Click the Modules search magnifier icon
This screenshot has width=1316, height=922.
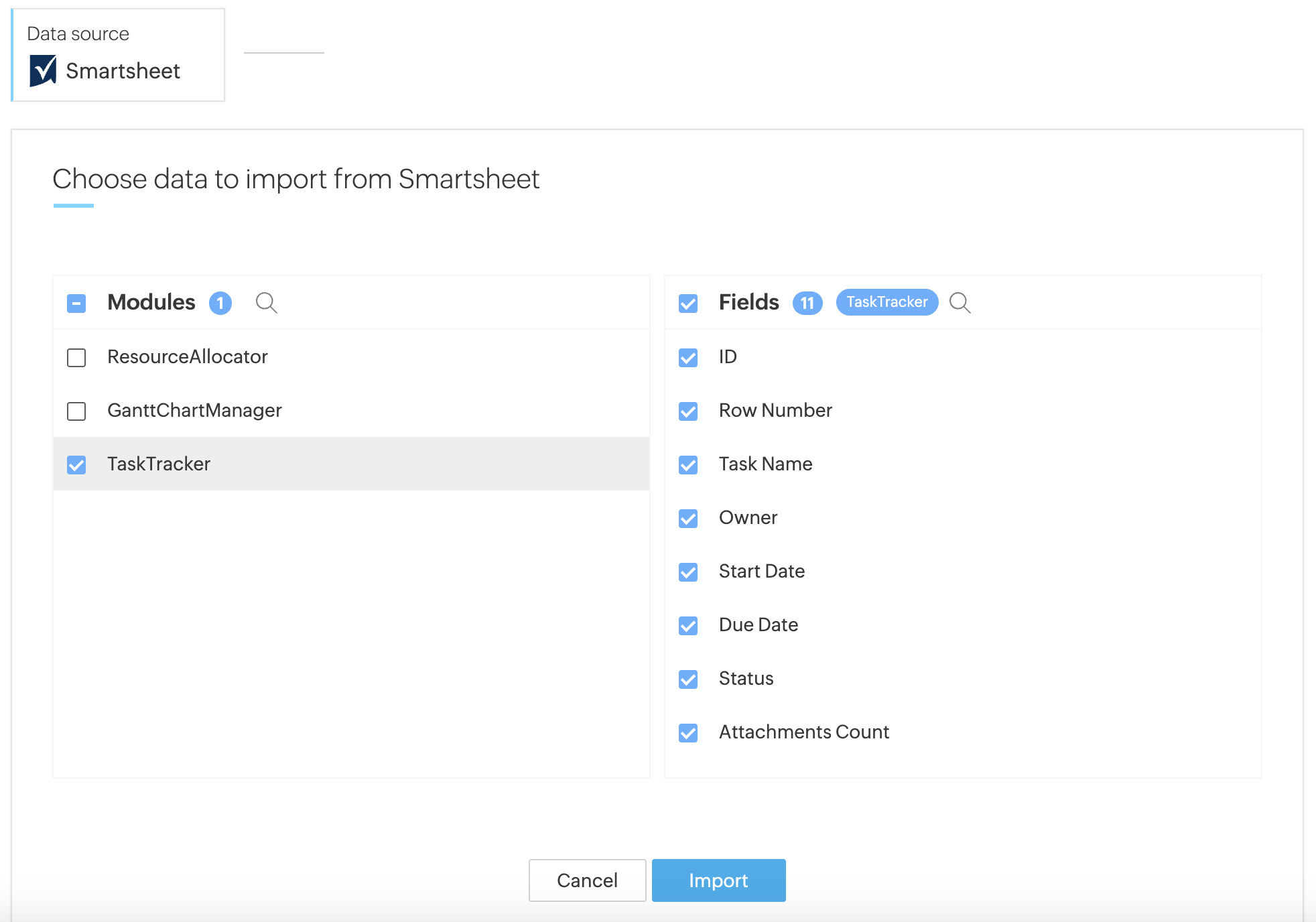click(266, 303)
